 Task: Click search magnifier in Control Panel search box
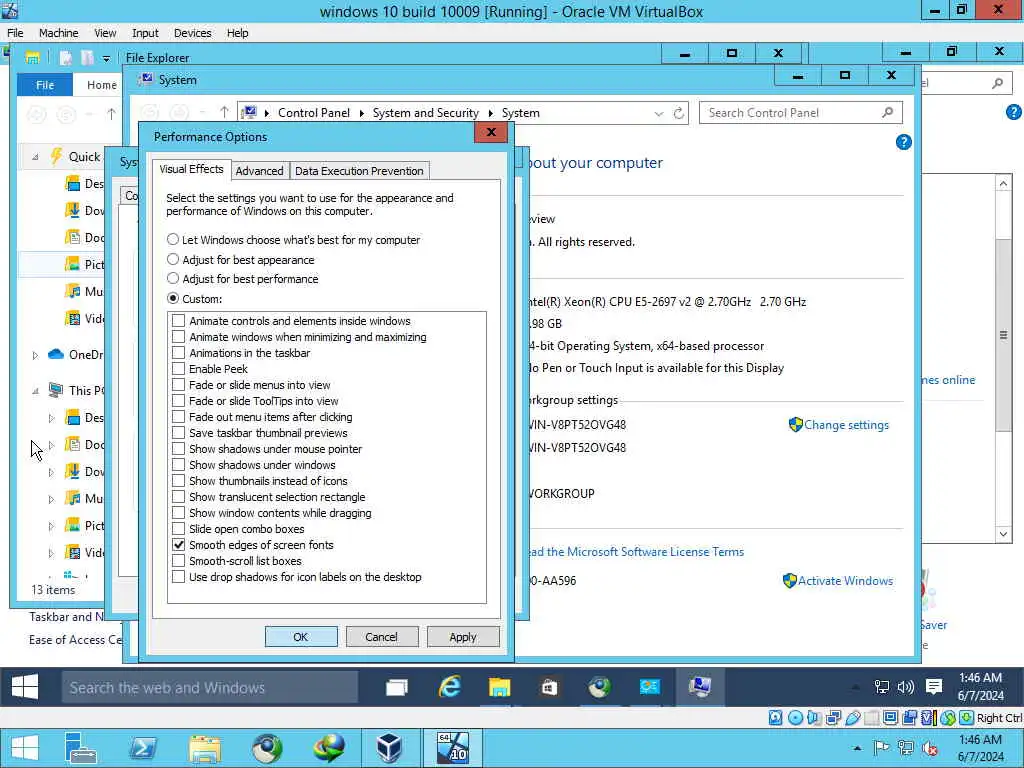point(887,112)
